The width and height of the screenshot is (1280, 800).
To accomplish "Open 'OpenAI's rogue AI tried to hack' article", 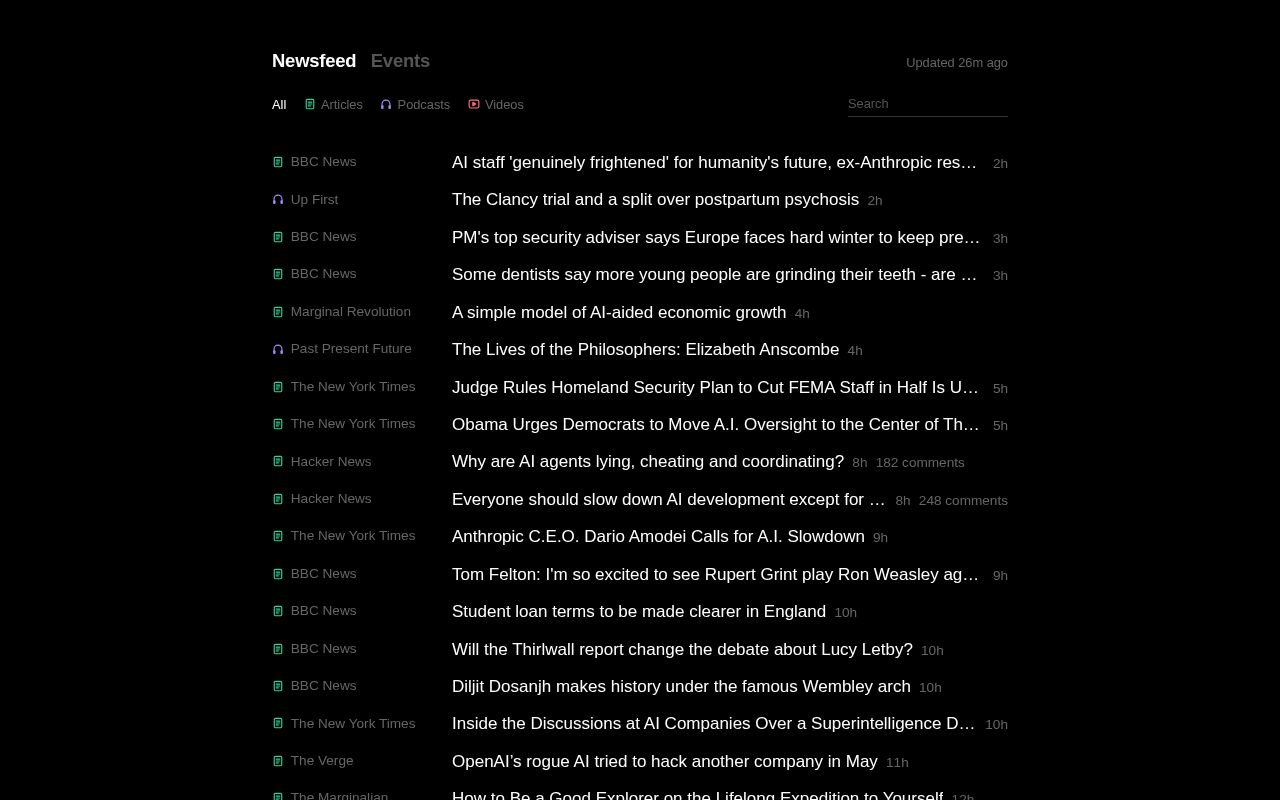I will coord(665,762).
